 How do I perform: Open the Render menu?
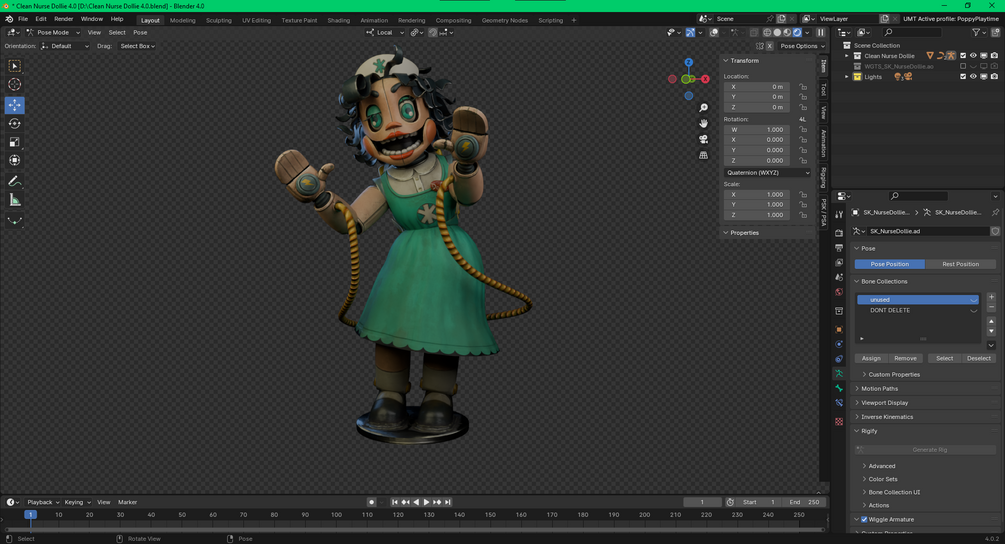tap(63, 19)
